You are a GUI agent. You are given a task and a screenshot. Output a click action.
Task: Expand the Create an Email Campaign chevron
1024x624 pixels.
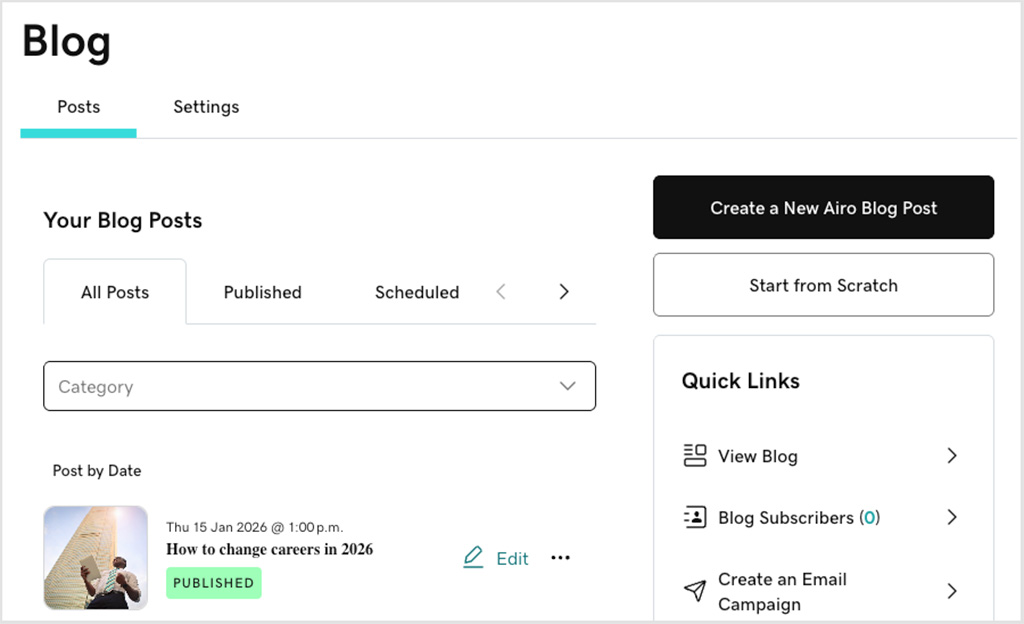950,591
